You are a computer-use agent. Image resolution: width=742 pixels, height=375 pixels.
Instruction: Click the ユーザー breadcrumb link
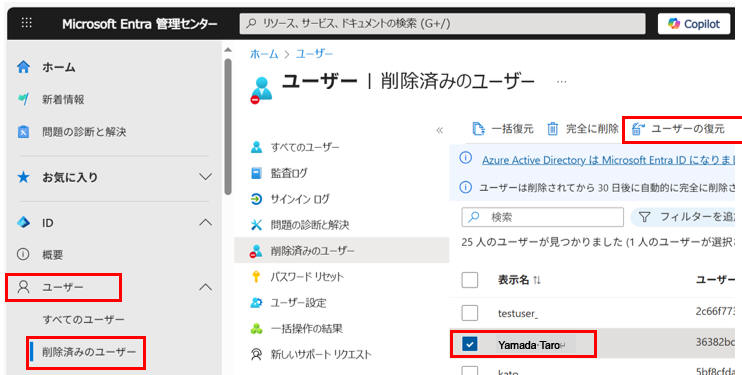coord(314,54)
